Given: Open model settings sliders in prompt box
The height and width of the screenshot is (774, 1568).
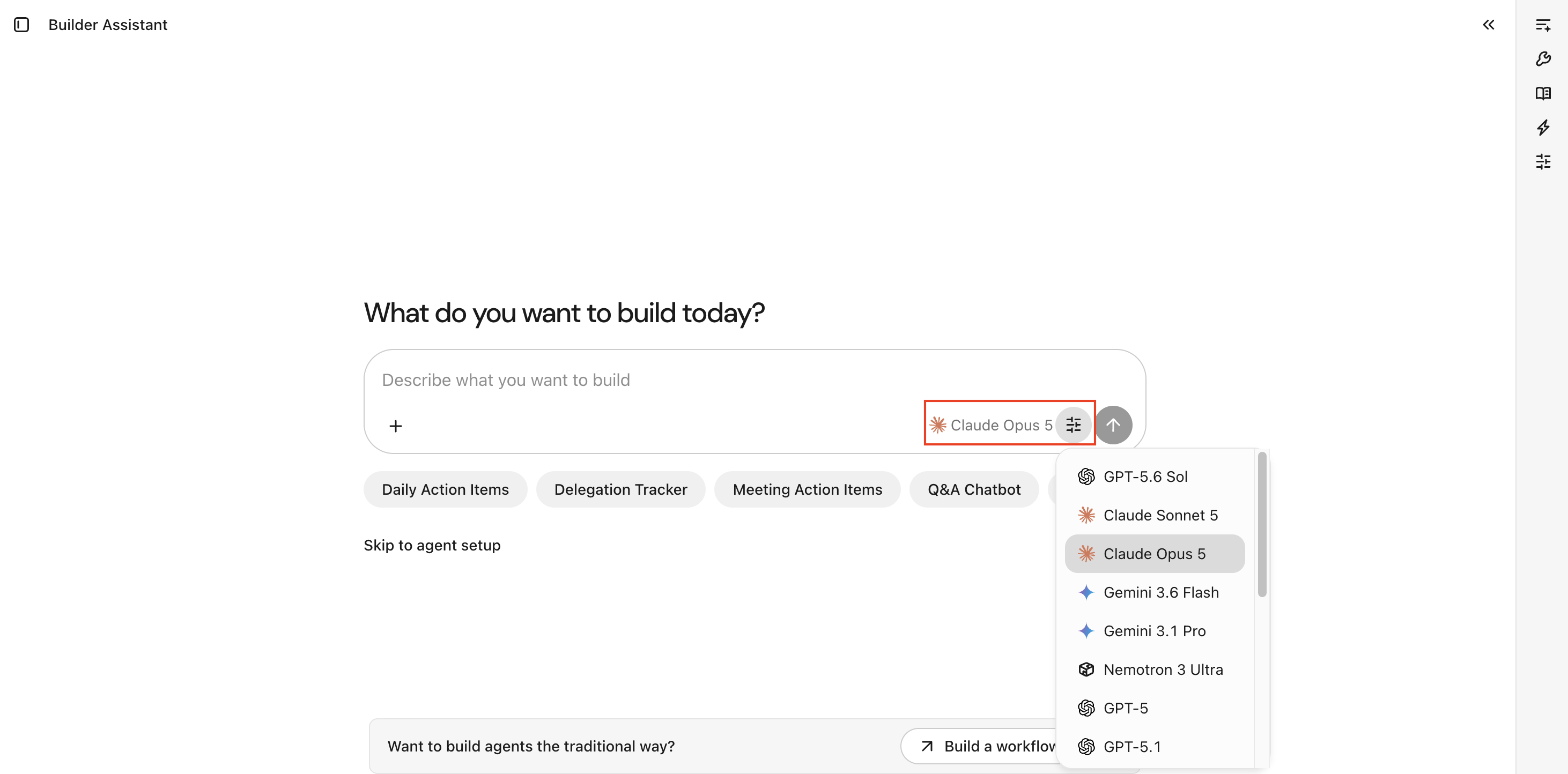Looking at the screenshot, I should coord(1073,425).
